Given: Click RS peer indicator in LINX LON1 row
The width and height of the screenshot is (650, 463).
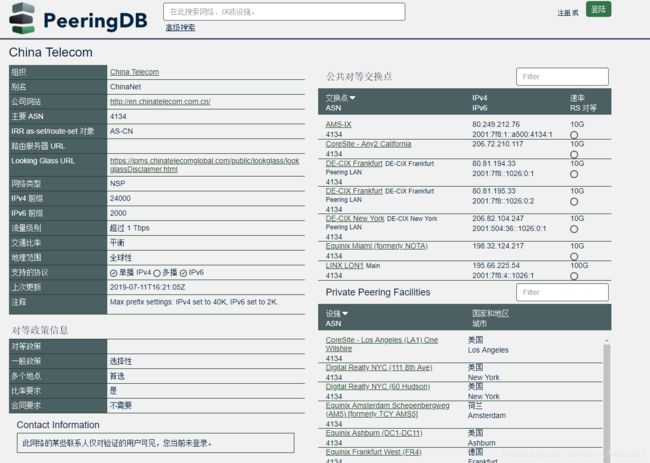Looking at the screenshot, I should tap(574, 276).
